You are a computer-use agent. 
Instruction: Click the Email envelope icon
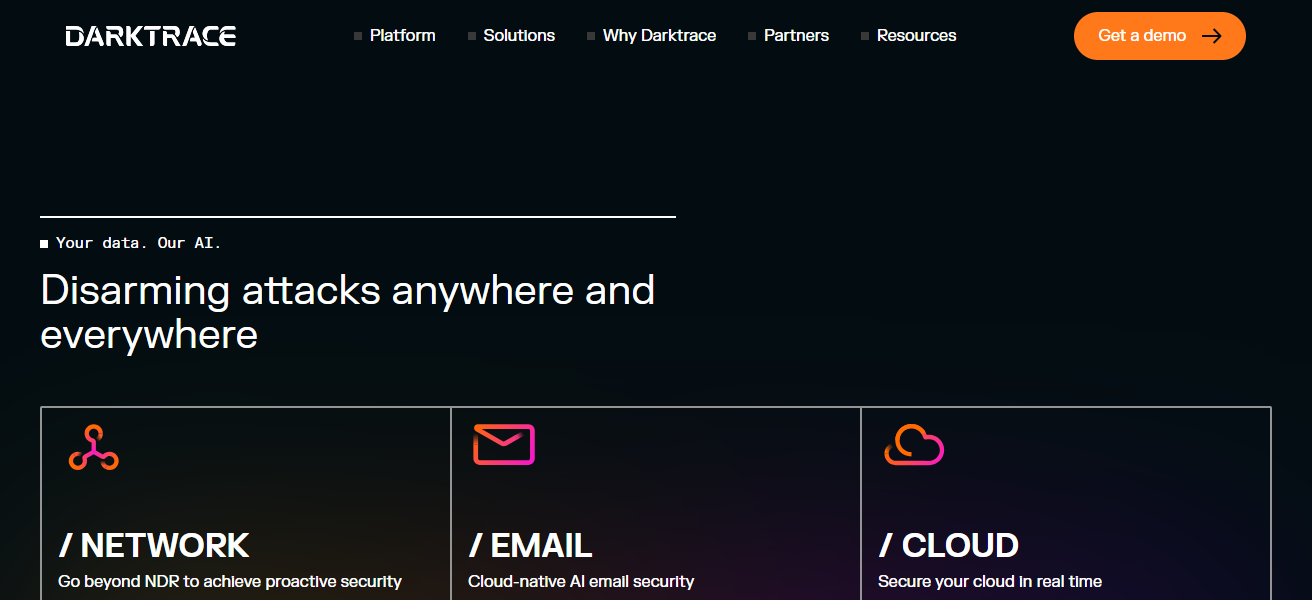pyautogui.click(x=504, y=445)
